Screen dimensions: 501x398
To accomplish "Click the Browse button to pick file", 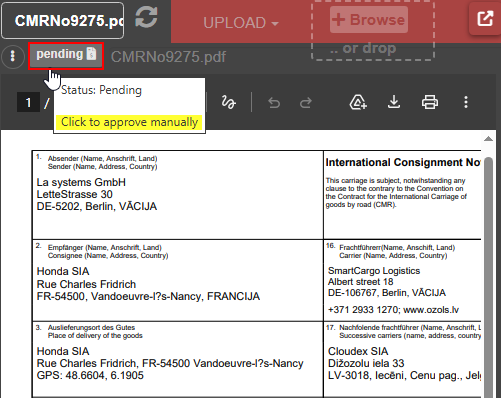I will [369, 20].
